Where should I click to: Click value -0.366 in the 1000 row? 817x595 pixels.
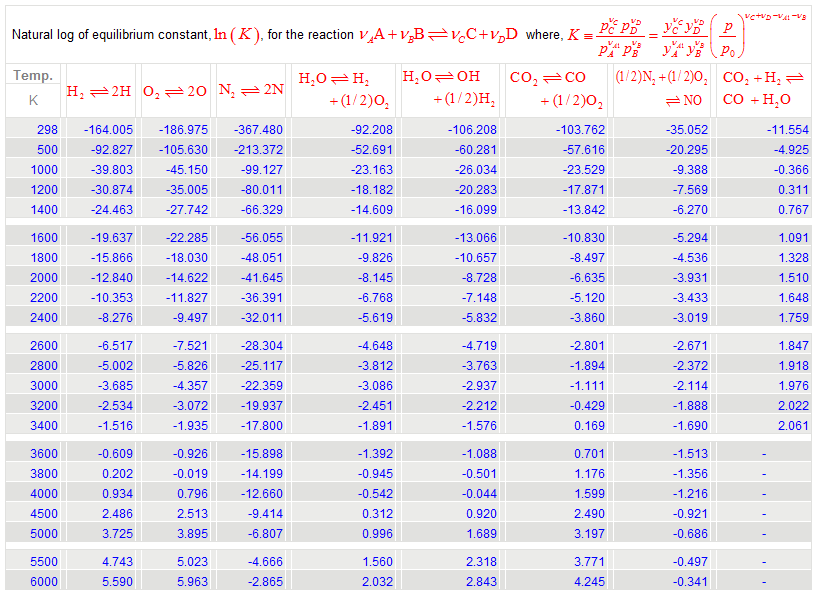pyautogui.click(x=791, y=169)
